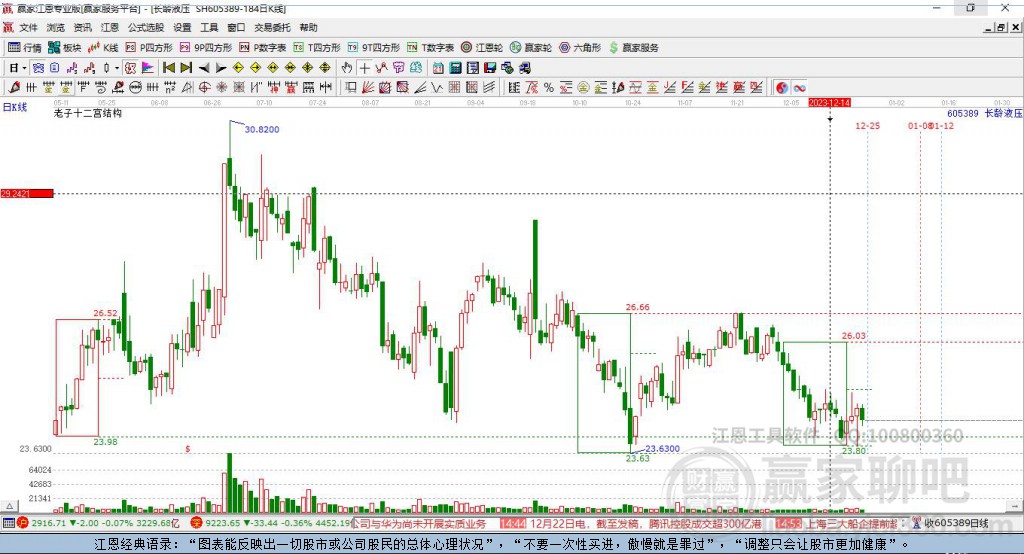Click the infinity loop icon

tap(799, 88)
